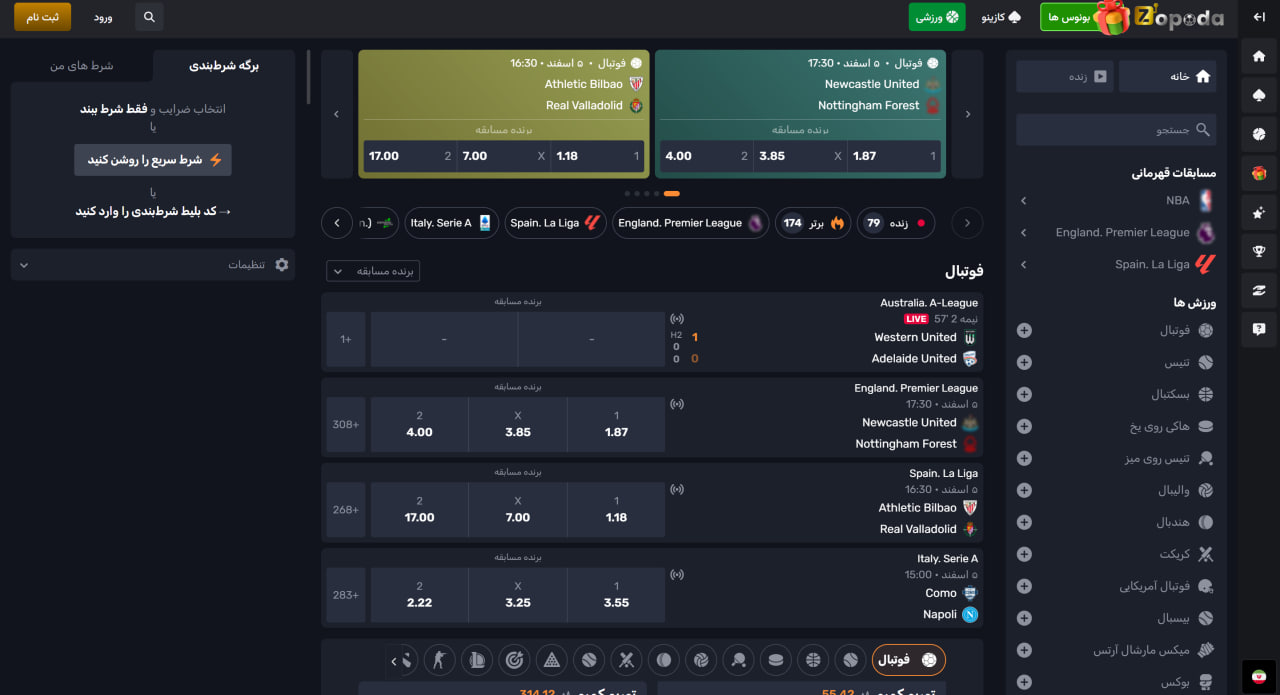
Task: Open the Iran flag language selector
Action: [1259, 675]
